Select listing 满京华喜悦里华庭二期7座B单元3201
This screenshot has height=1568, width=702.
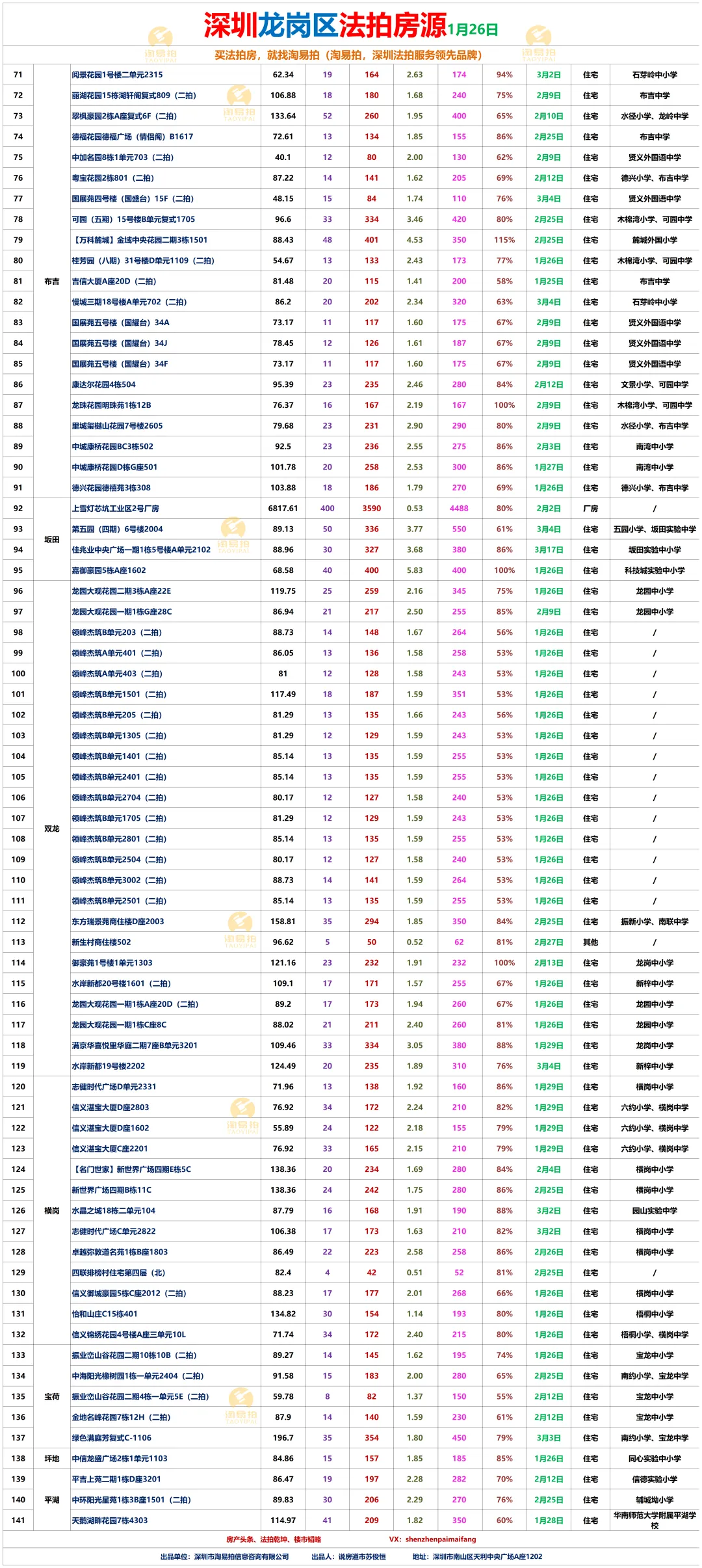[x=135, y=1046]
